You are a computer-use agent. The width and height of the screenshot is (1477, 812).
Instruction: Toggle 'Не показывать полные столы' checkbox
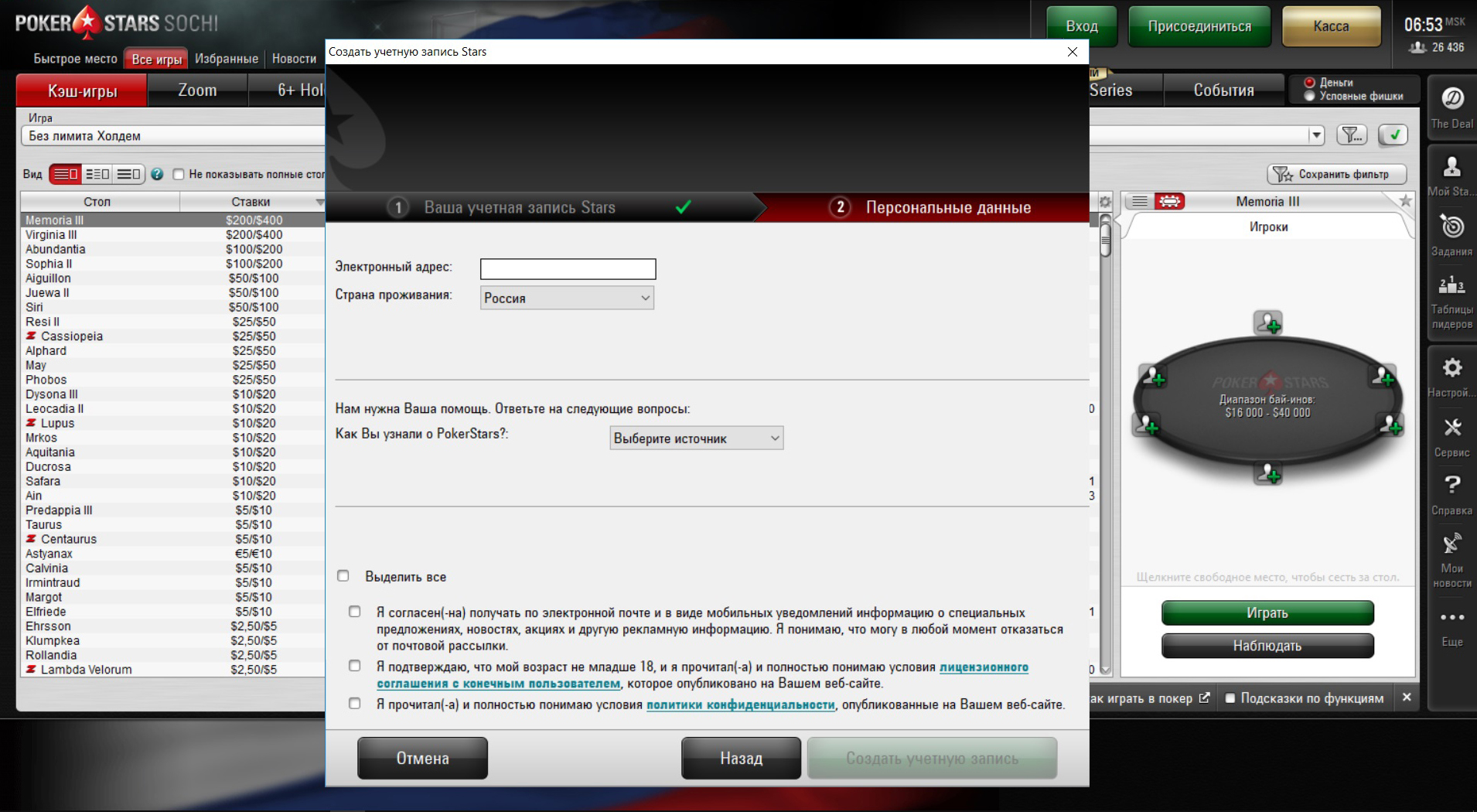(x=179, y=174)
